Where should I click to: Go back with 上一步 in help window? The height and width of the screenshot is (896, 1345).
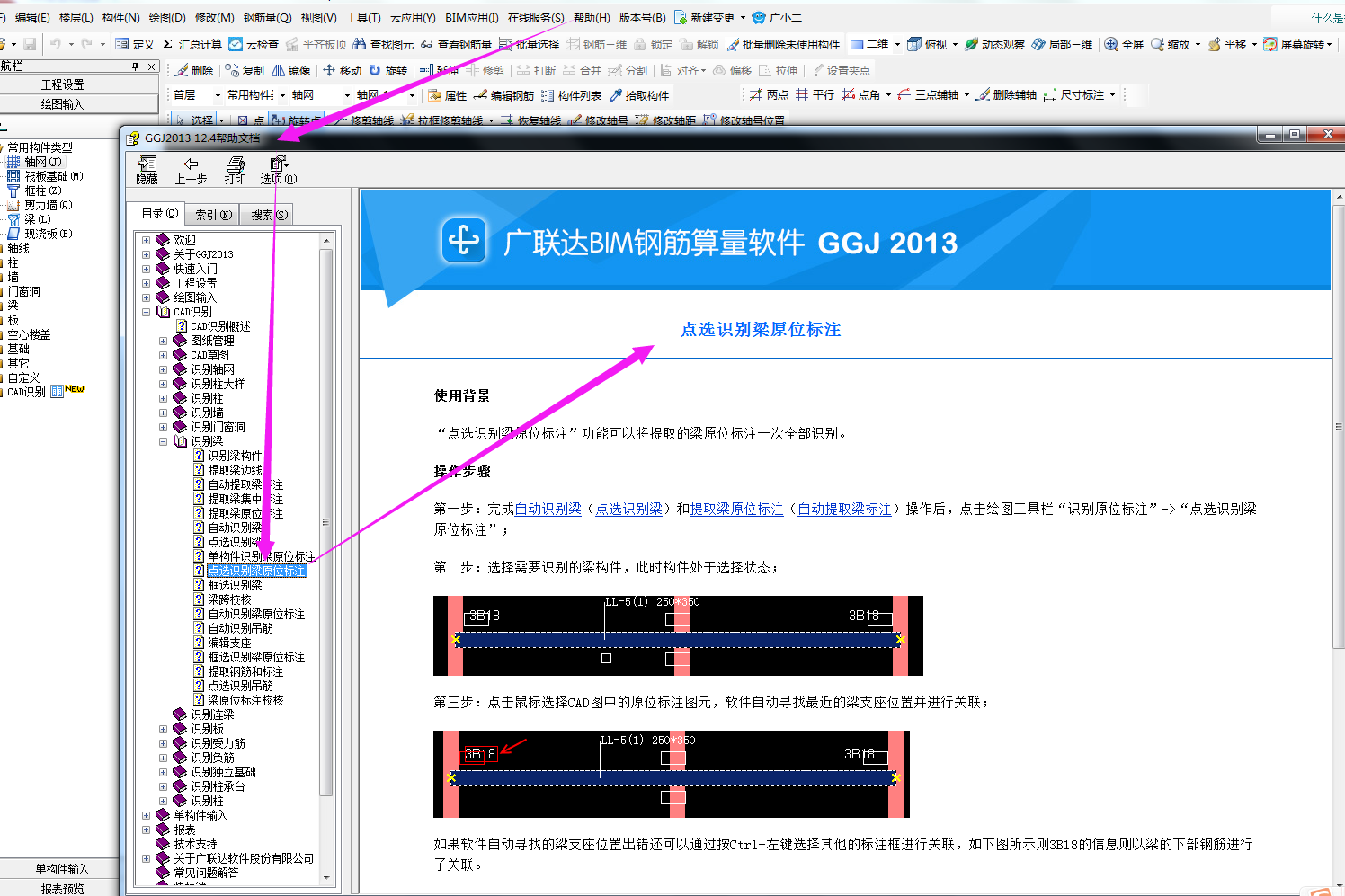[x=191, y=170]
